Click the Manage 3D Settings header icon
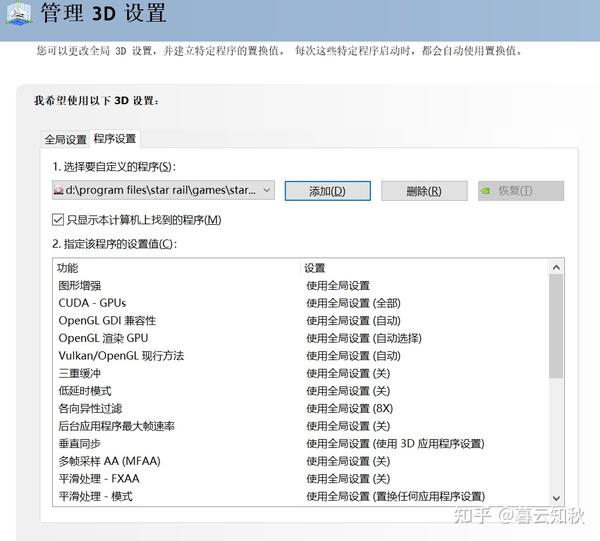The width and height of the screenshot is (600, 541). tap(18, 13)
